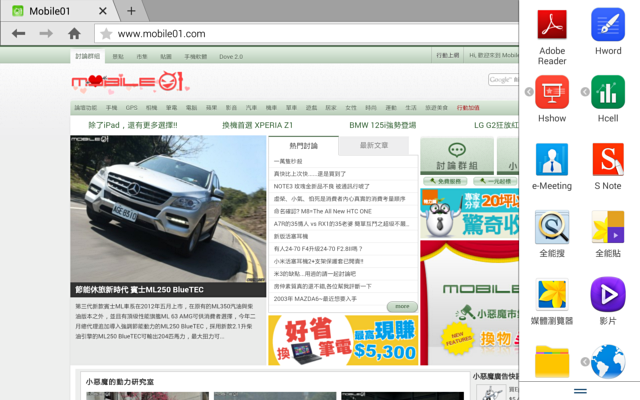Go to the browser home page
Viewport: 640px width, 400px height.
74,33
